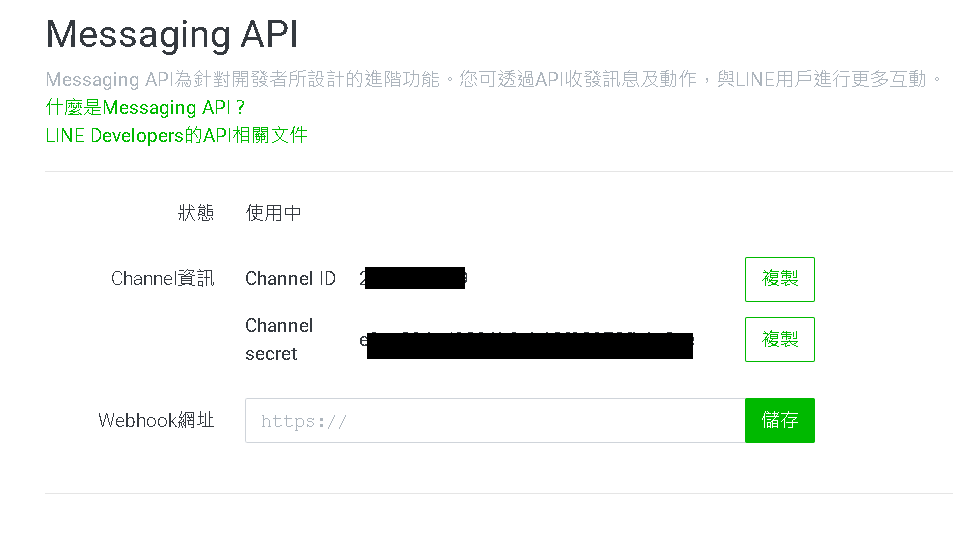Click the gray Messaging API description paragraph
This screenshot has height=534, width=953.
pos(494,79)
